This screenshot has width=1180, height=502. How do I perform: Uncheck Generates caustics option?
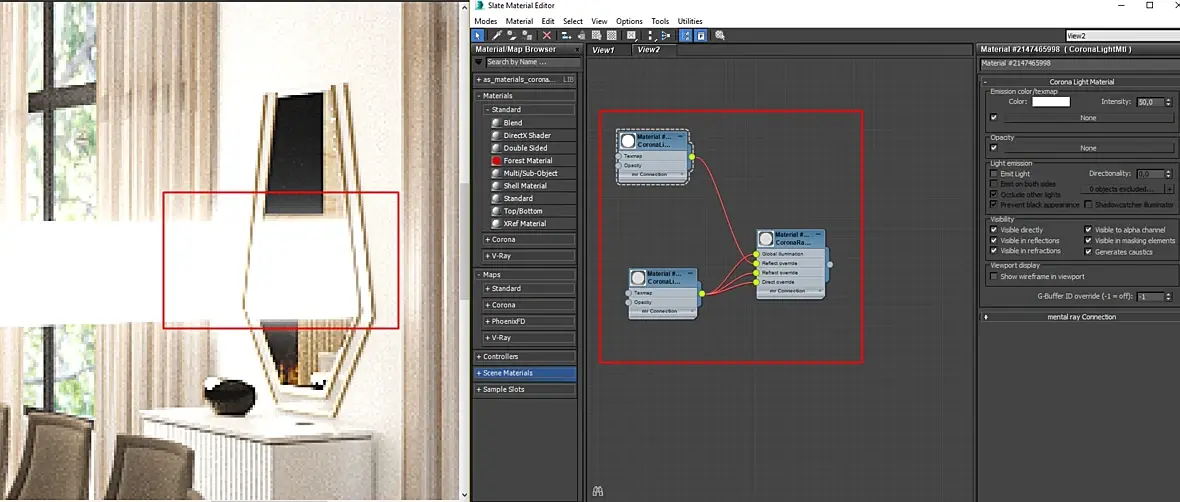(1088, 251)
